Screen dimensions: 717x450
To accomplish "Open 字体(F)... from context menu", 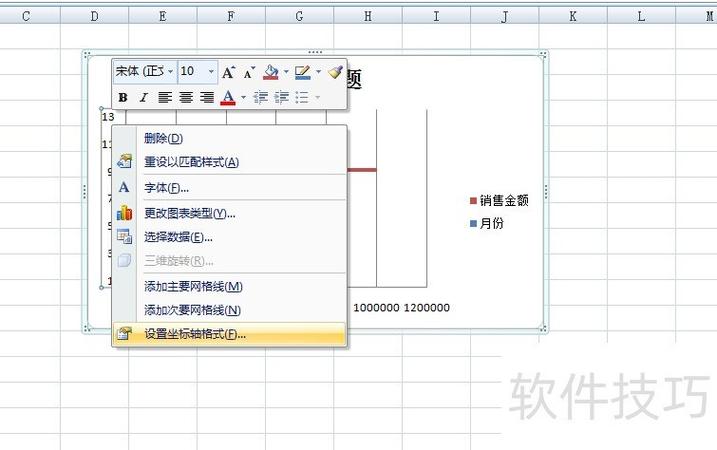I will pos(229,188).
